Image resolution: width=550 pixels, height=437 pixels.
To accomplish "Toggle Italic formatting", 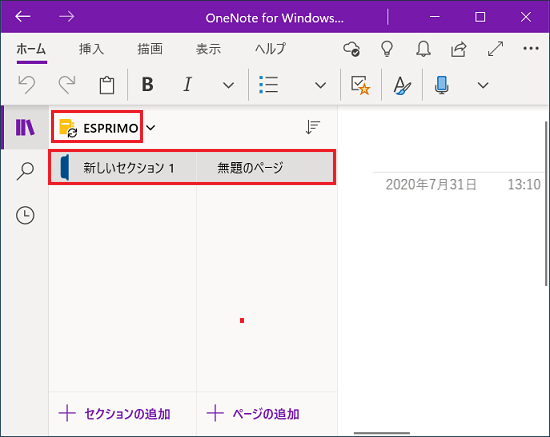I will coord(188,85).
